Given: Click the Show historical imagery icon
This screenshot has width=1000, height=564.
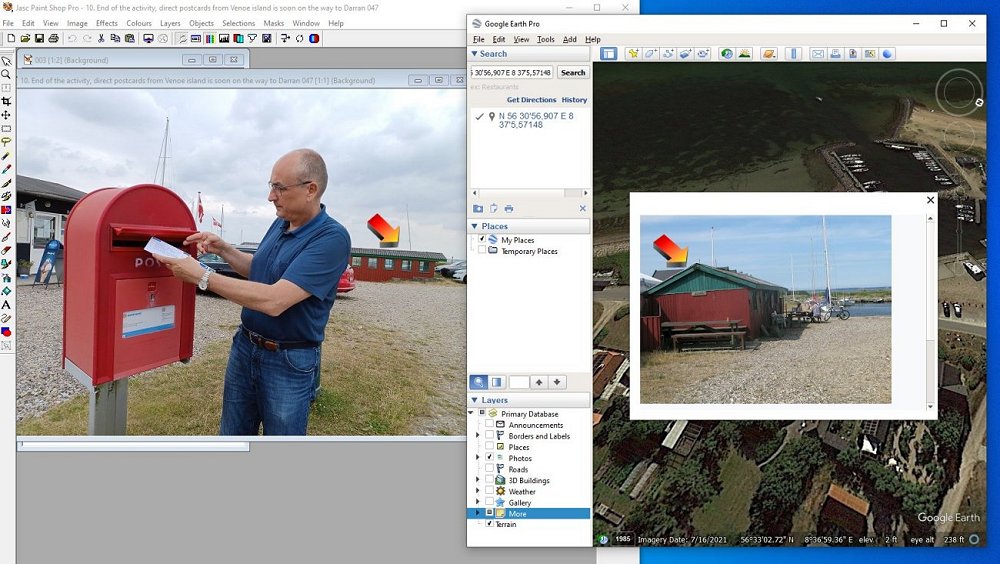Looking at the screenshot, I should tap(726, 54).
